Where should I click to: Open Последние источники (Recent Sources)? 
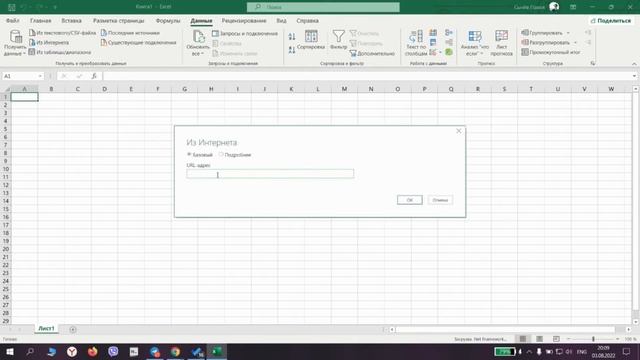[x=130, y=33]
